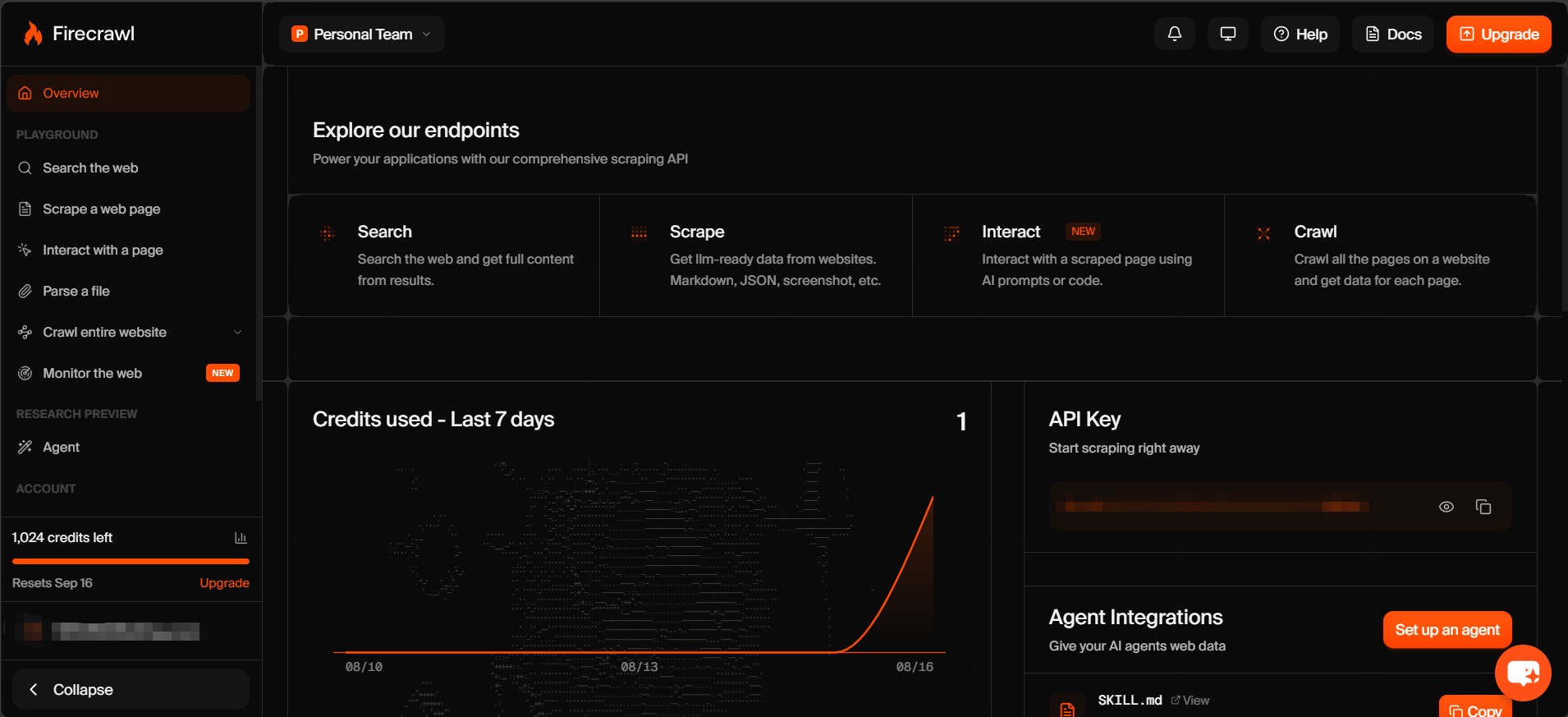
Task: Click Set up an agent button
Action: click(x=1447, y=630)
